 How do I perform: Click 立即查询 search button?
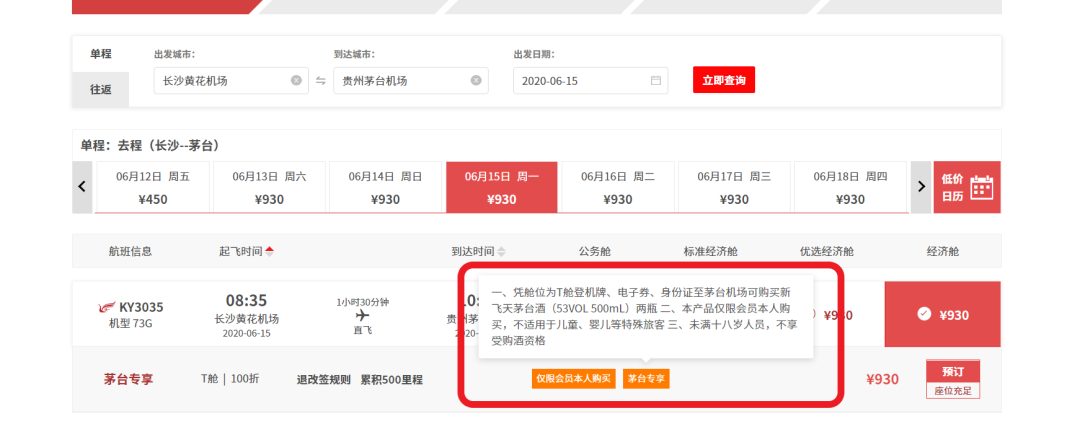click(x=724, y=80)
